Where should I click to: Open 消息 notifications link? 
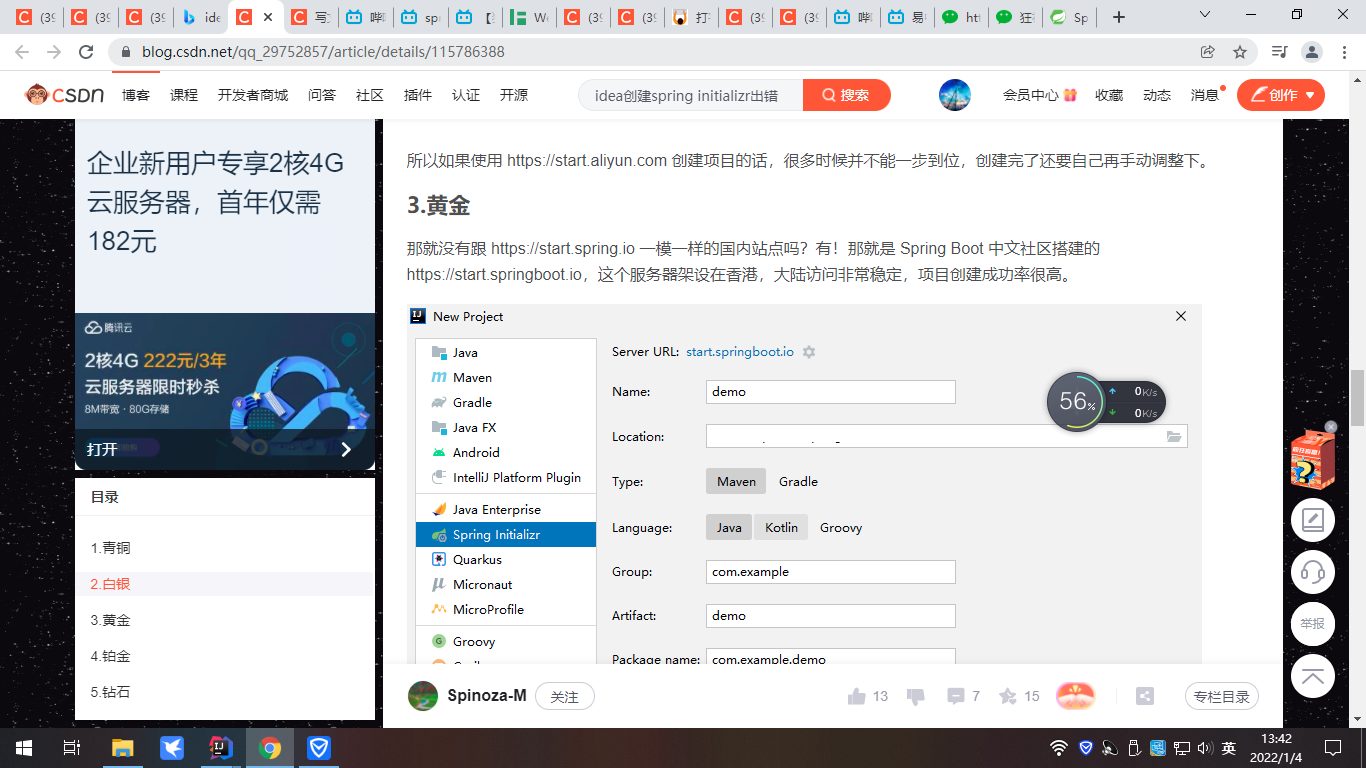click(1205, 95)
